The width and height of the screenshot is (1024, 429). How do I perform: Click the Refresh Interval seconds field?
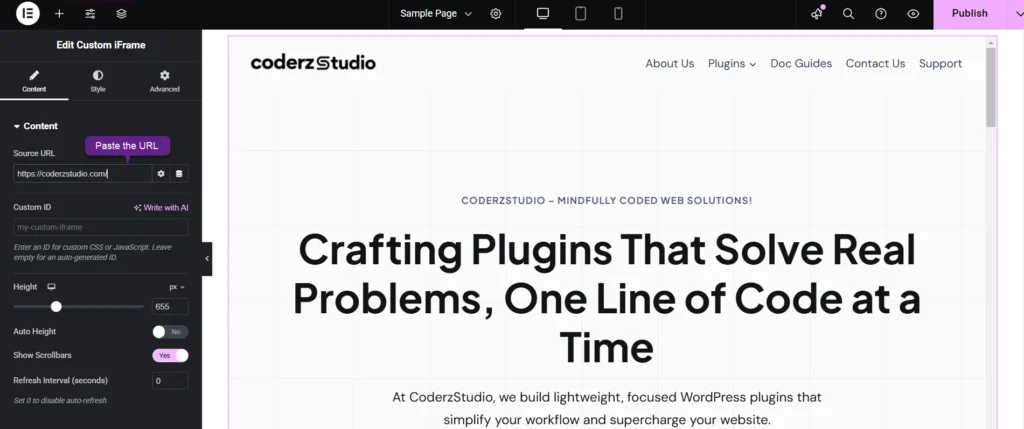point(170,381)
